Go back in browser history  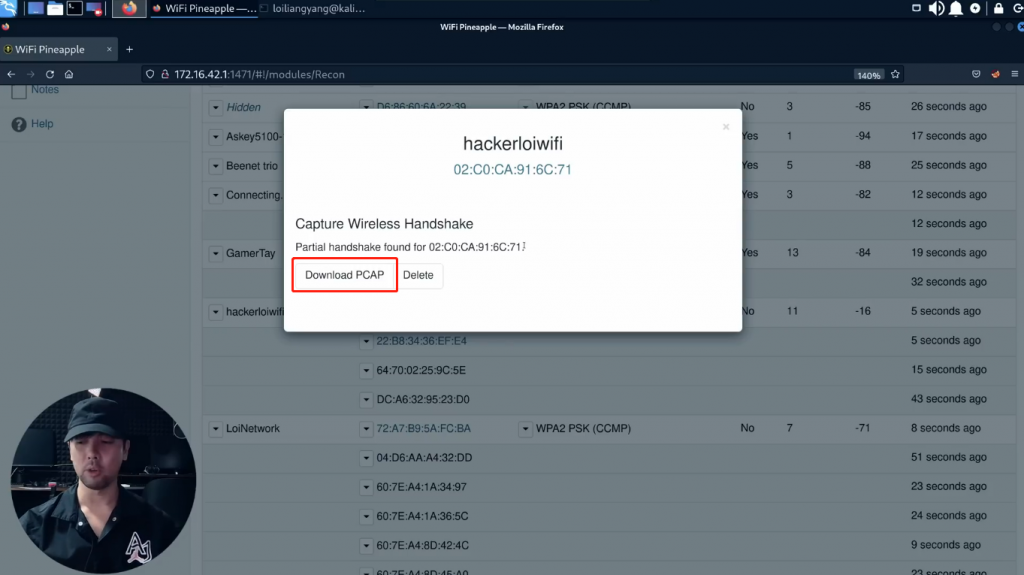tap(11, 74)
